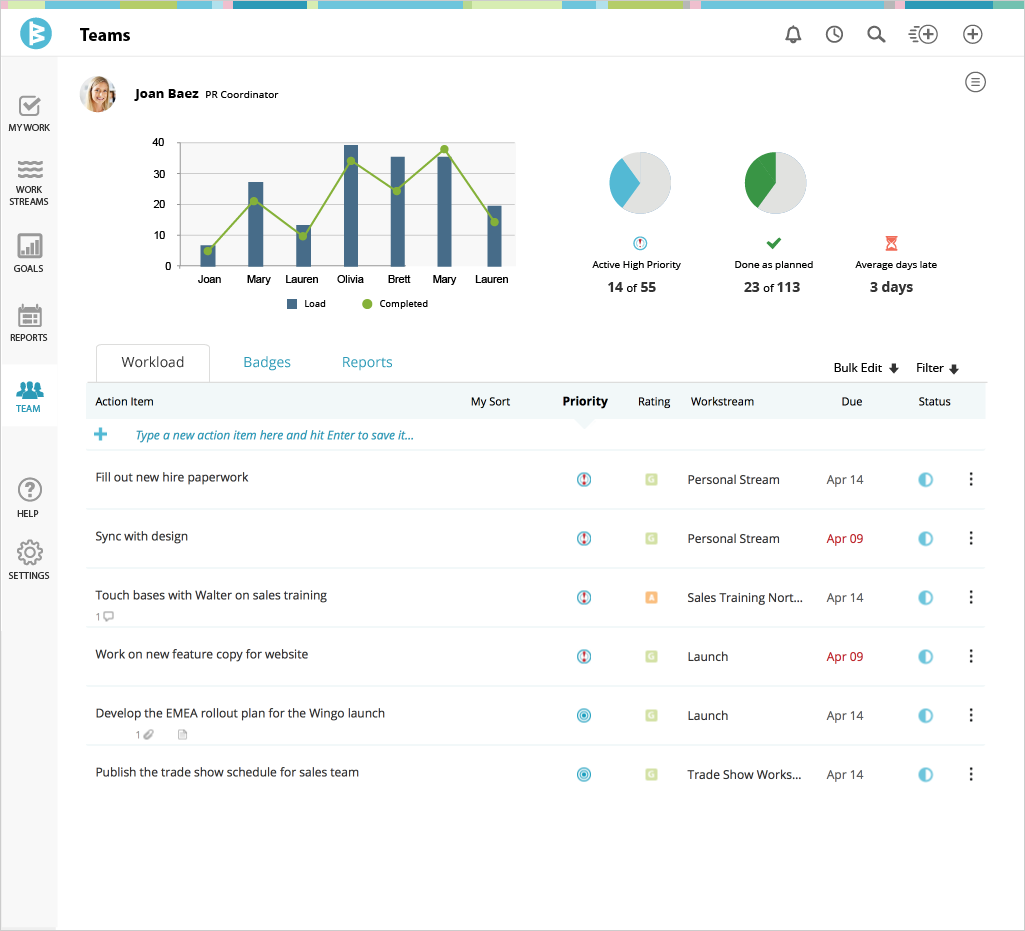Click the green rating badge on 'Work on new feature copy'
The width and height of the screenshot is (1025, 931).
[651, 657]
